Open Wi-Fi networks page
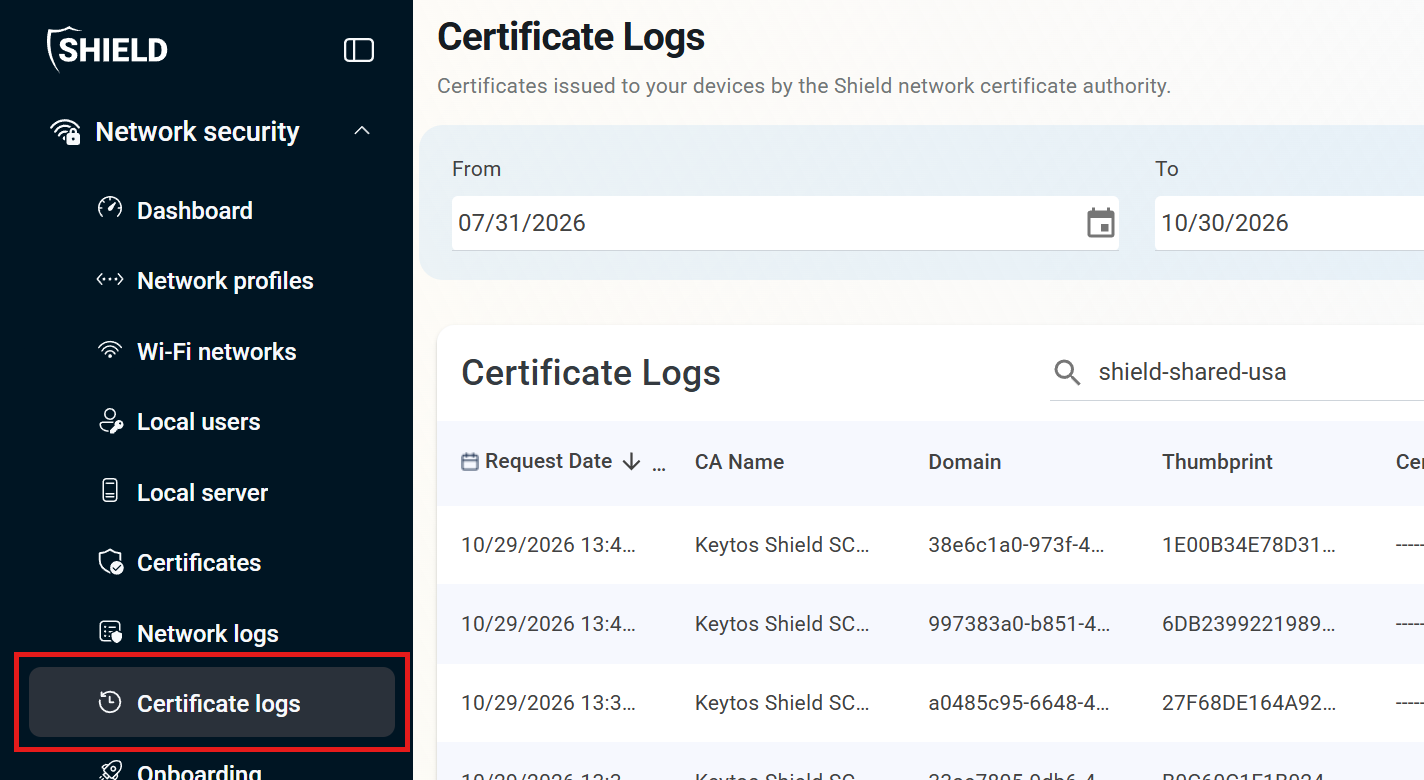Viewport: 1424px width, 780px height. 217,352
